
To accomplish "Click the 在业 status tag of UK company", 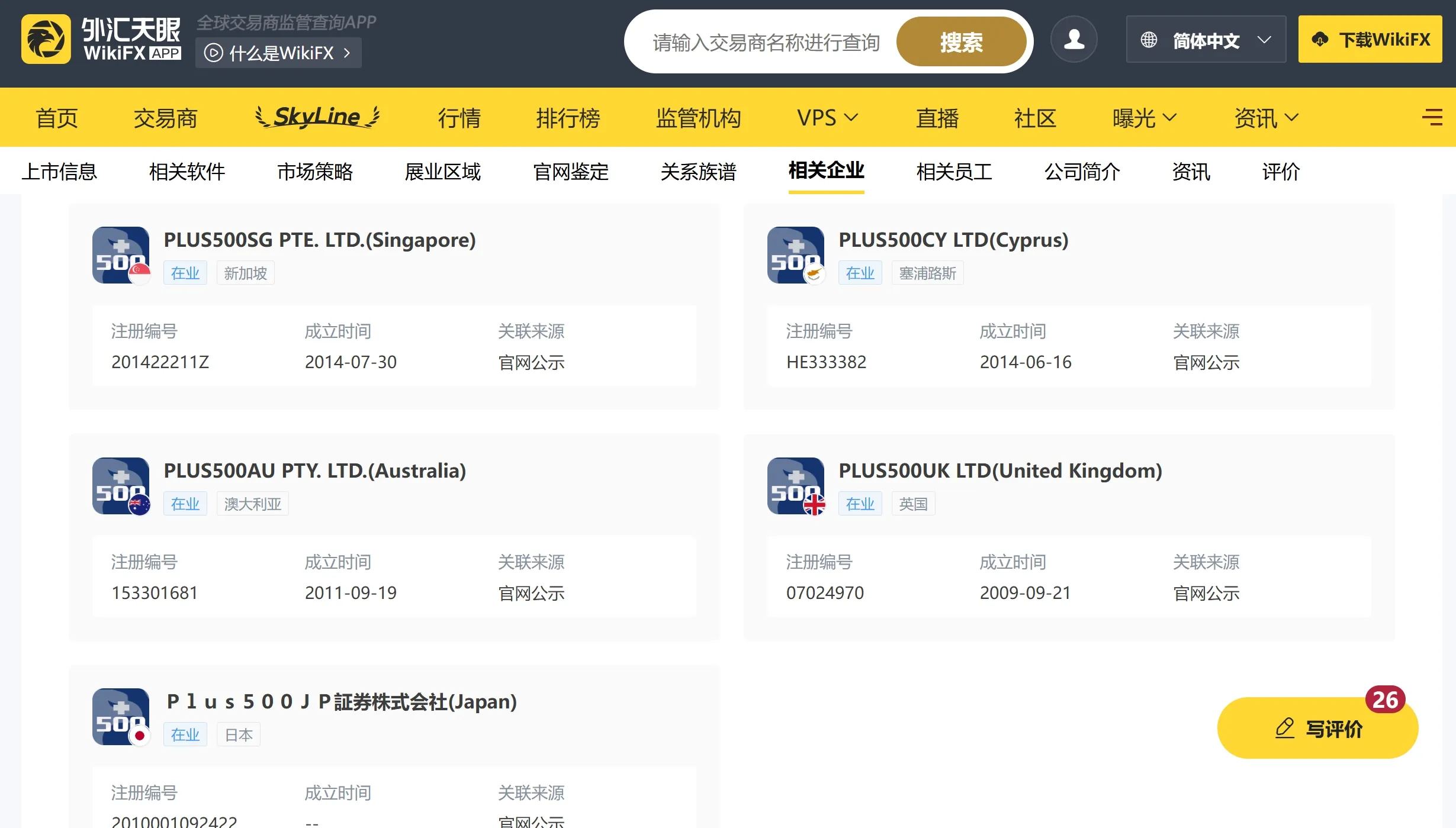I will [860, 504].
